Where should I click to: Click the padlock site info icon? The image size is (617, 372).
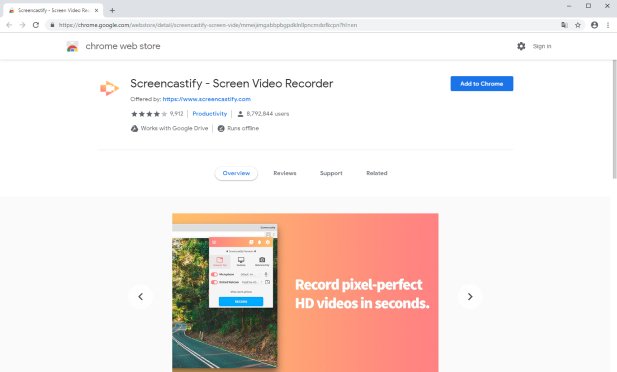click(x=52, y=25)
